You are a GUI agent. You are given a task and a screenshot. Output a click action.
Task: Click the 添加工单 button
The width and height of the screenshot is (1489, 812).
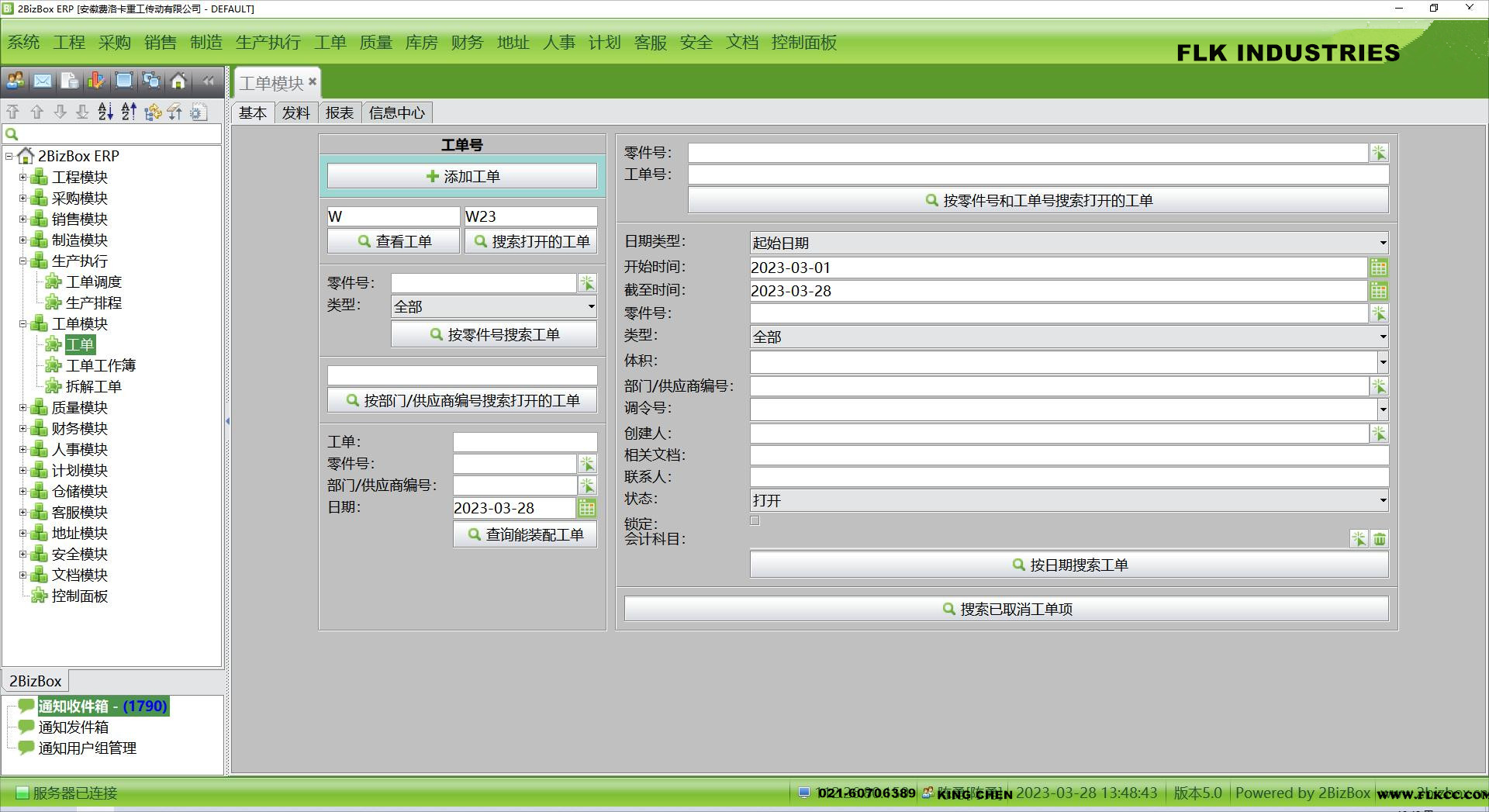462,176
